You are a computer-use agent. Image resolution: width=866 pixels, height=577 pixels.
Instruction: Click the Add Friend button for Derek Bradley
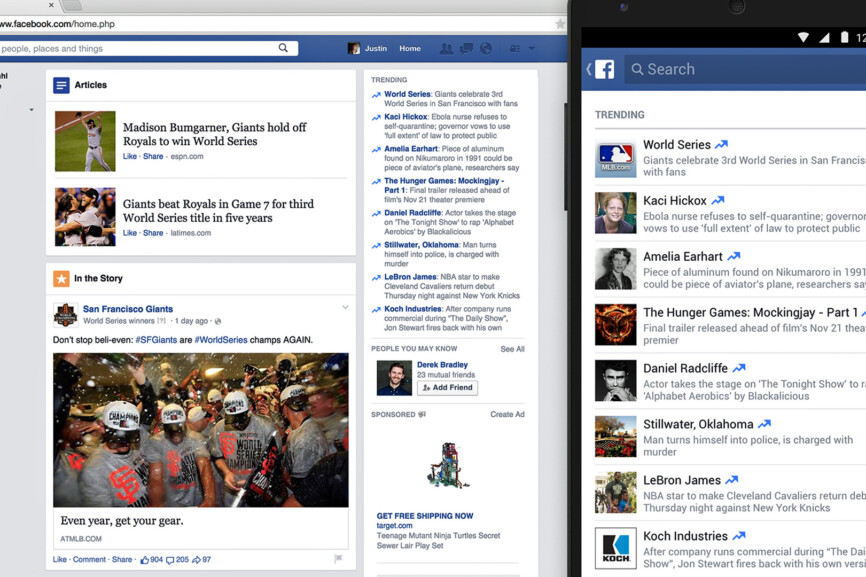(447, 387)
